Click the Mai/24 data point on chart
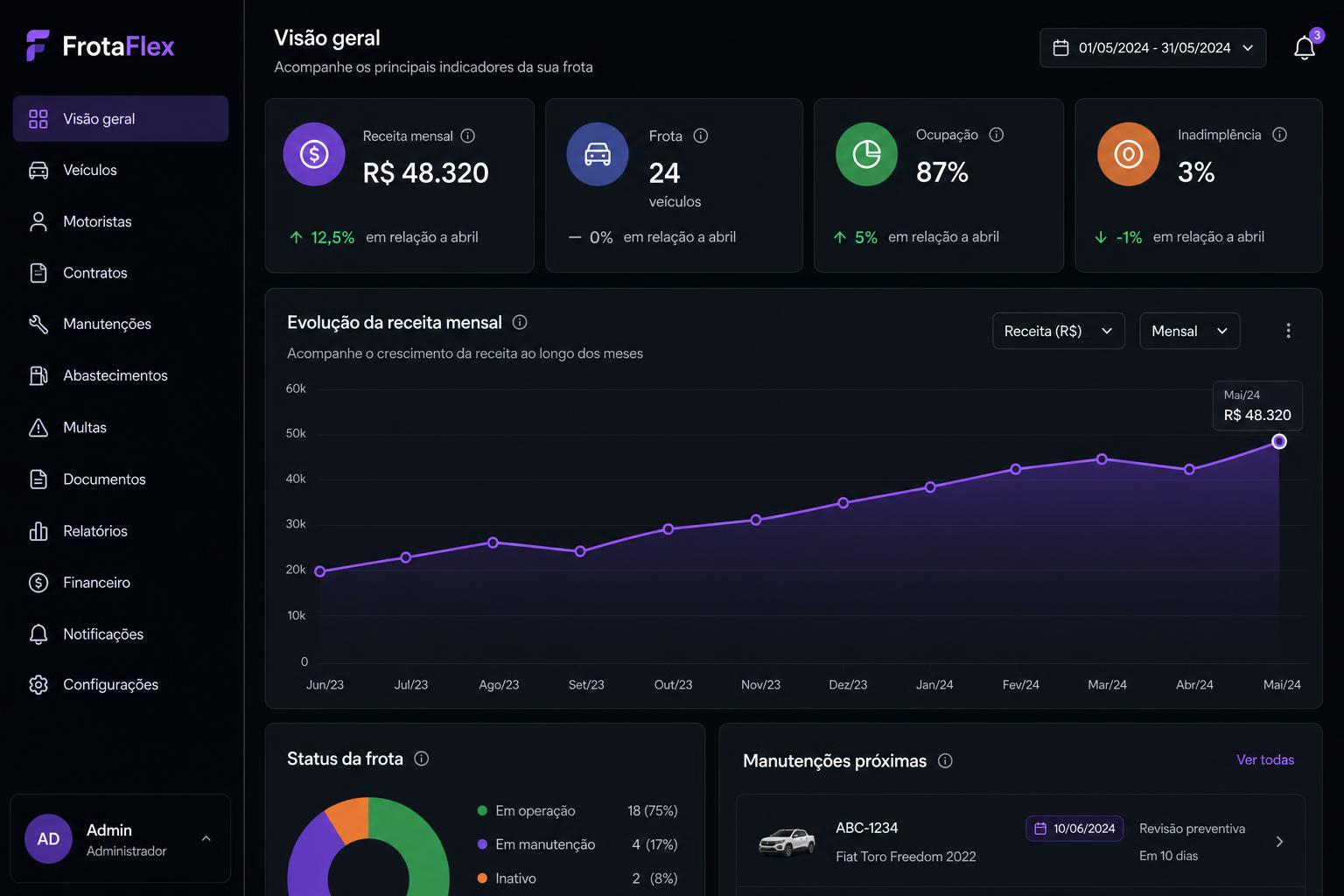This screenshot has height=896, width=1344. [1279, 442]
